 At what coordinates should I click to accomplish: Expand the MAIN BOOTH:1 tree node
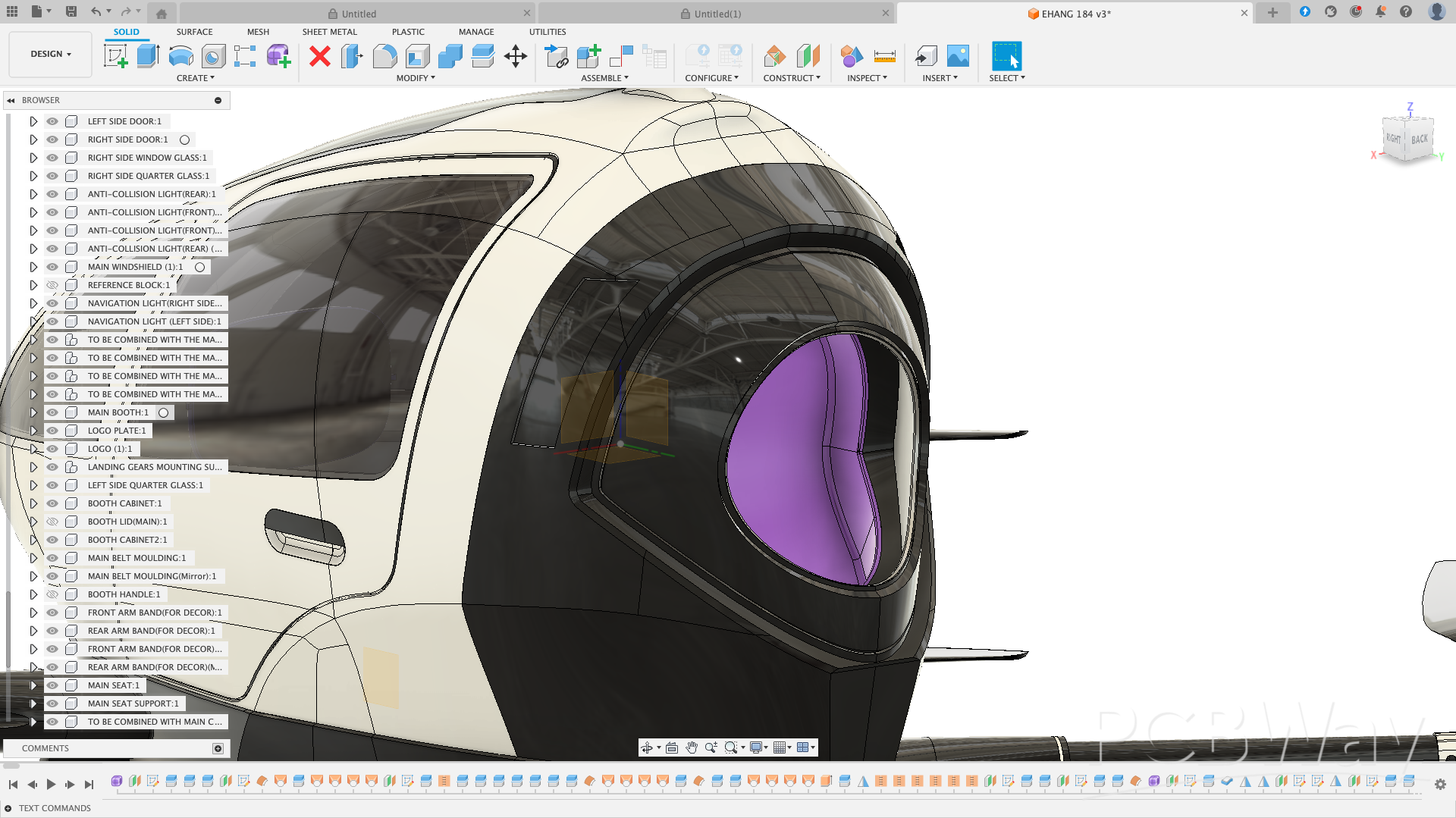point(33,412)
